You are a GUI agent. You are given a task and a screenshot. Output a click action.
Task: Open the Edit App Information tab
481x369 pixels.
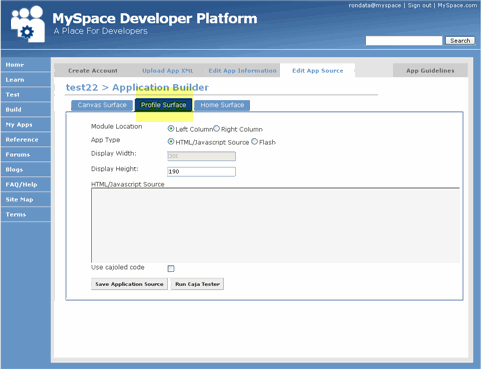(x=242, y=71)
